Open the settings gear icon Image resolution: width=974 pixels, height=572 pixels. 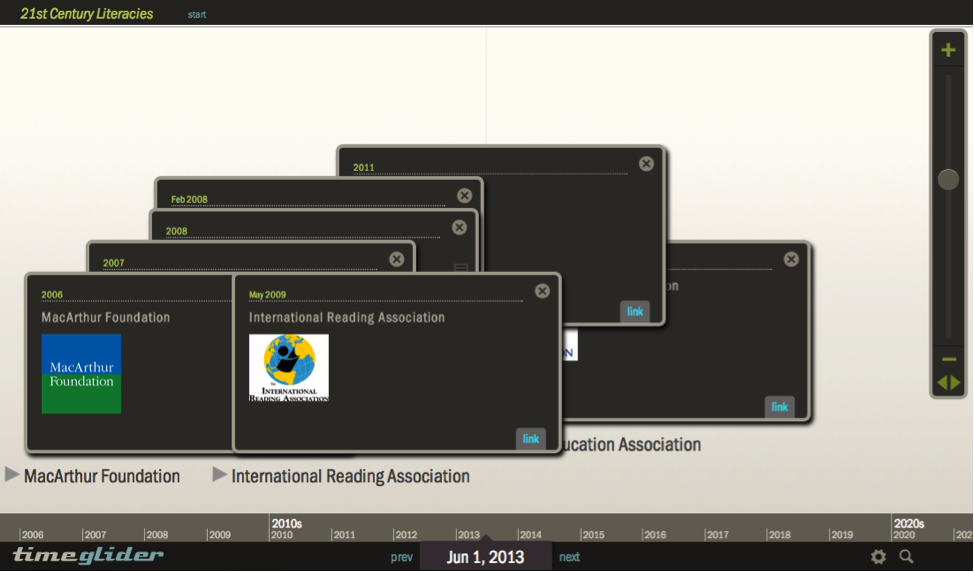coord(878,557)
